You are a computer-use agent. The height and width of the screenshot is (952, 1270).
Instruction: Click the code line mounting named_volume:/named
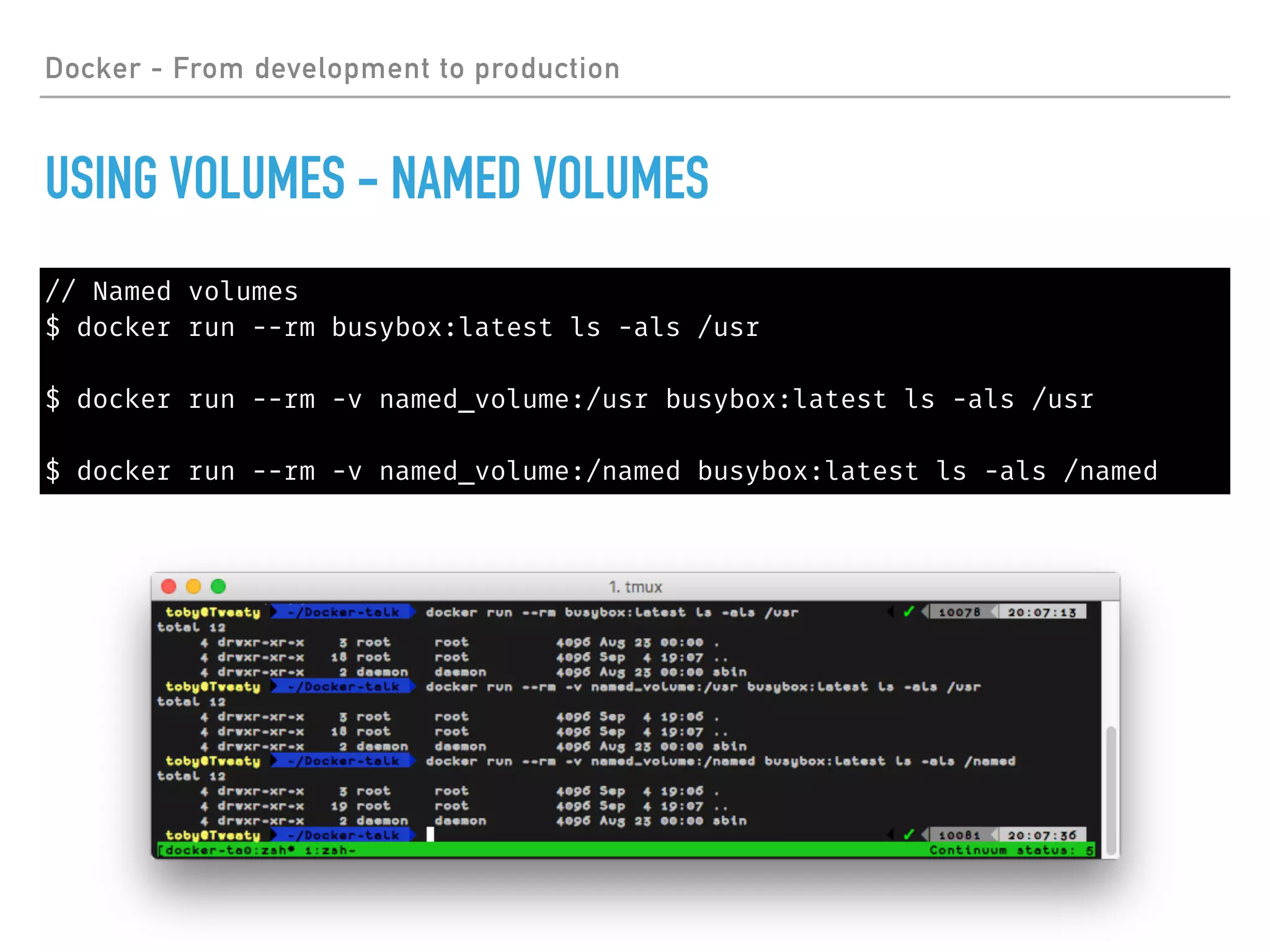tap(602, 471)
